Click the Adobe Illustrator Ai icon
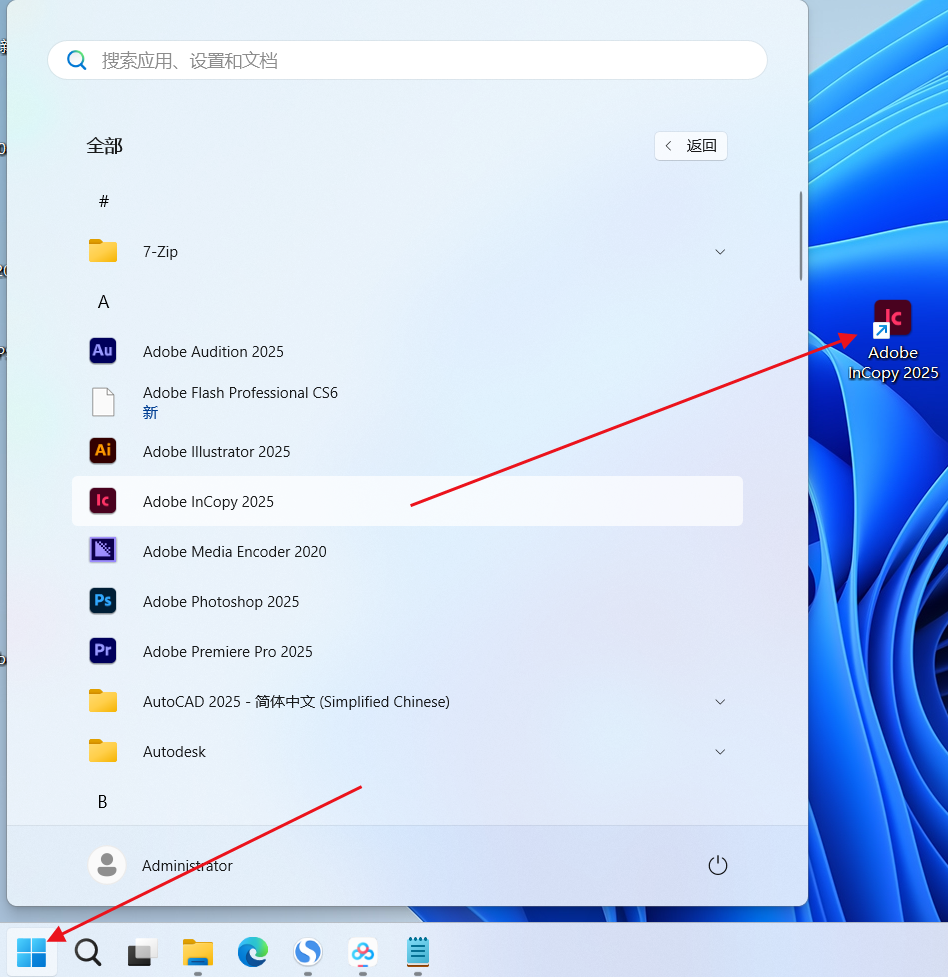Viewport: 948px width, 977px height. (103, 450)
